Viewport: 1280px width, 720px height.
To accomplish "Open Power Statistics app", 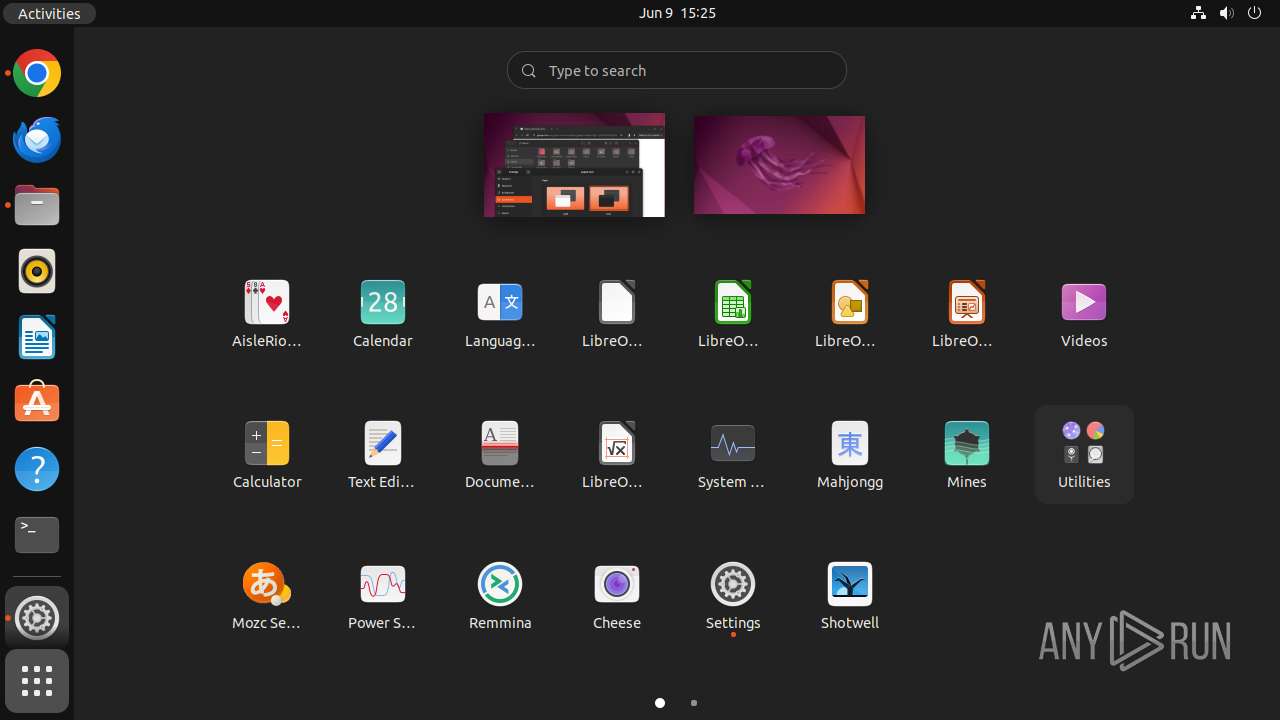I will coord(383,596).
